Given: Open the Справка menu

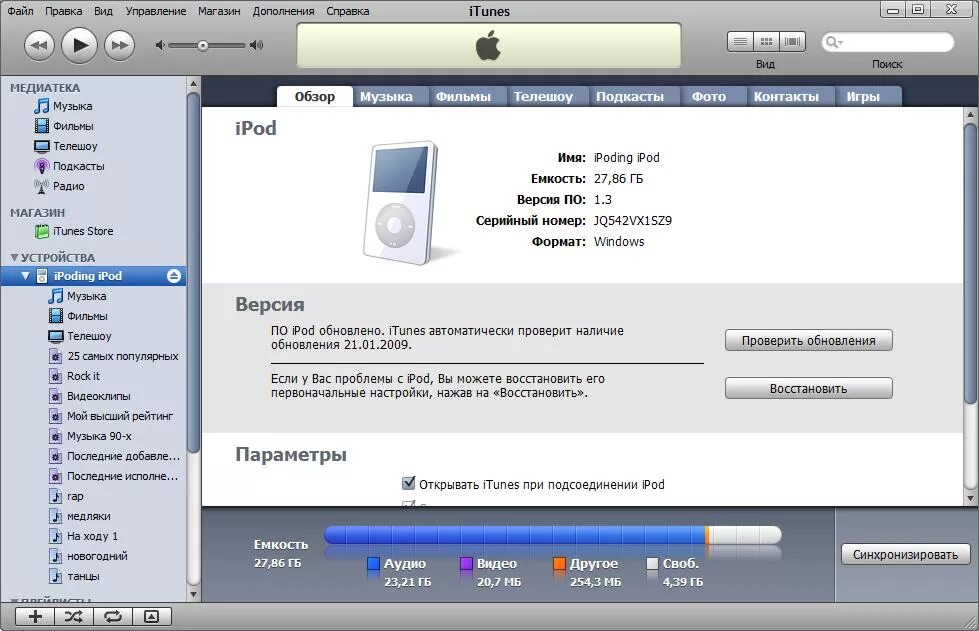Looking at the screenshot, I should coord(347,11).
